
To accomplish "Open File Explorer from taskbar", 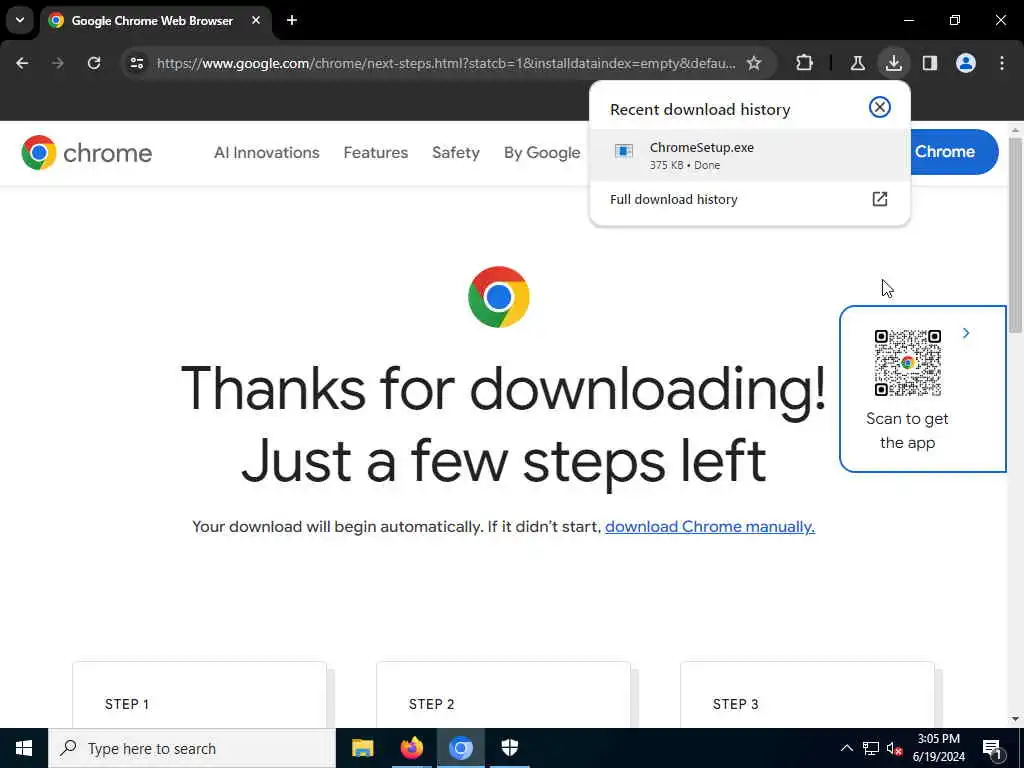I will 362,748.
